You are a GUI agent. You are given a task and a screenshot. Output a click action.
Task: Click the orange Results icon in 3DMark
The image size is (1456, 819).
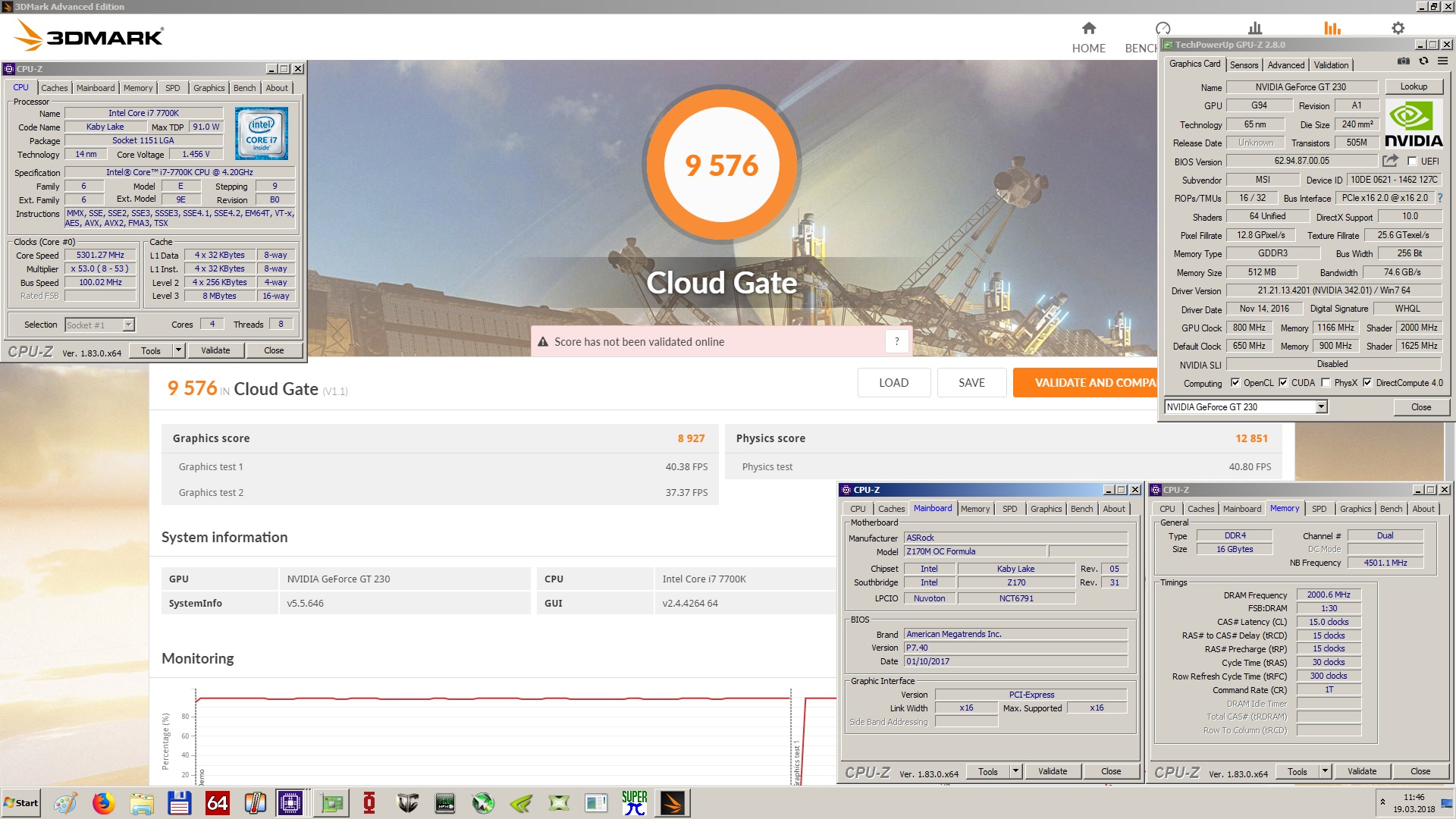tap(1332, 28)
